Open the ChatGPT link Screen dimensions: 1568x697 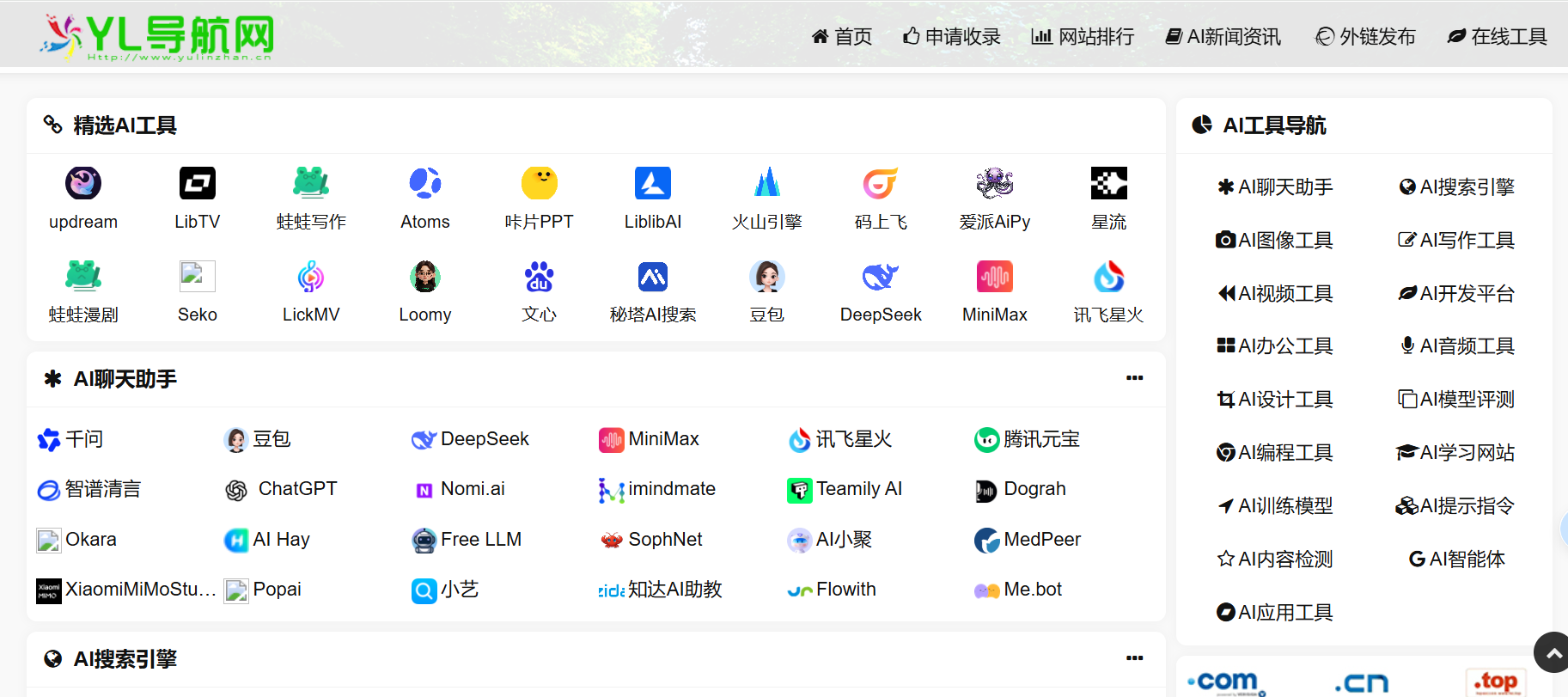click(281, 489)
